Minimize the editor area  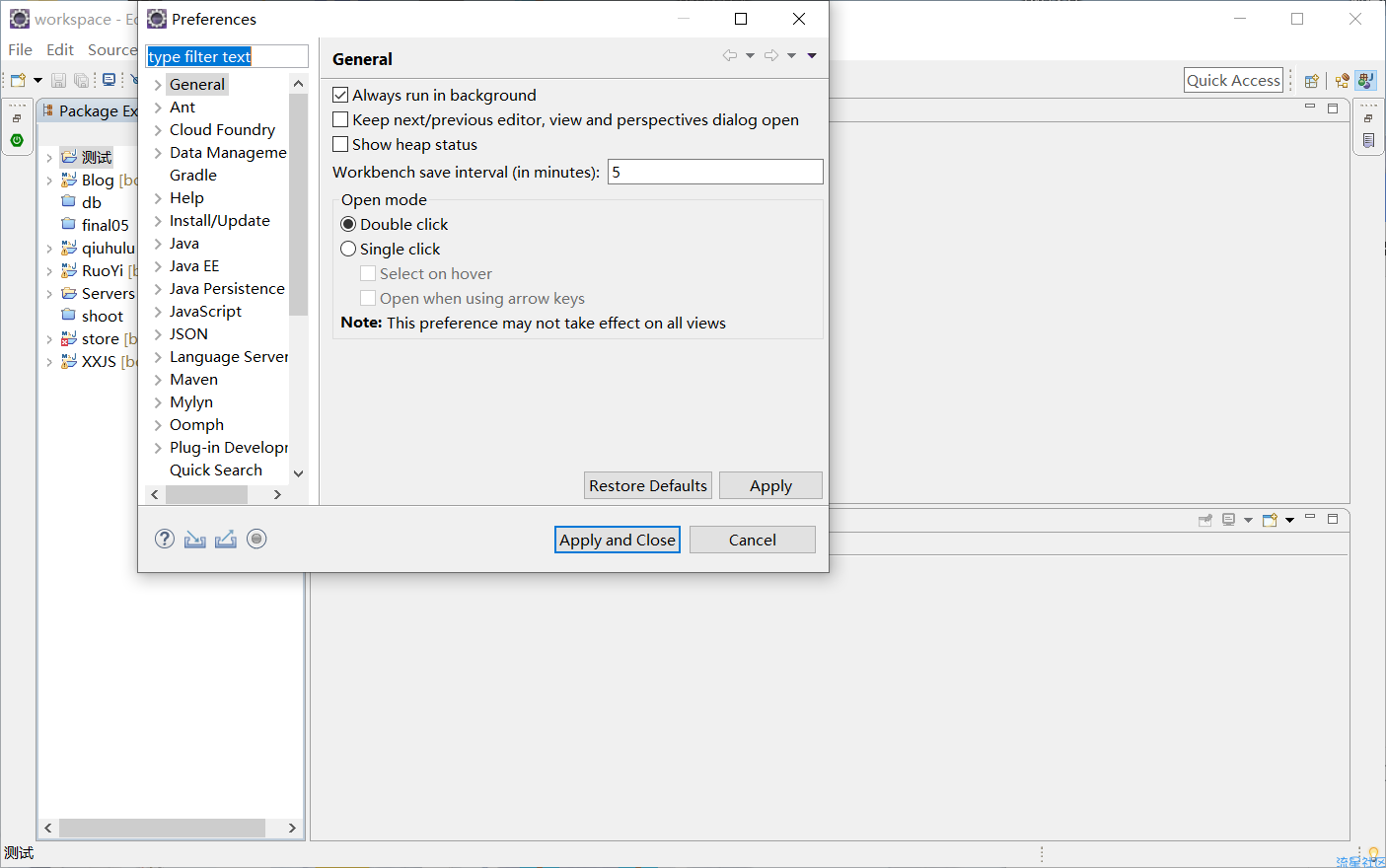click(x=1310, y=108)
